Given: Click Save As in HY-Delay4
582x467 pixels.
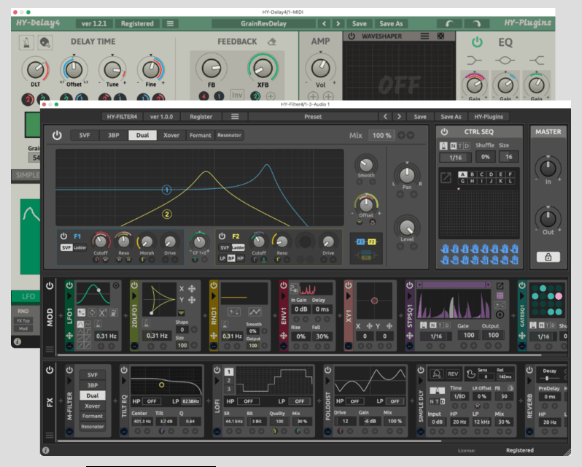Looking at the screenshot, I should pos(391,23).
